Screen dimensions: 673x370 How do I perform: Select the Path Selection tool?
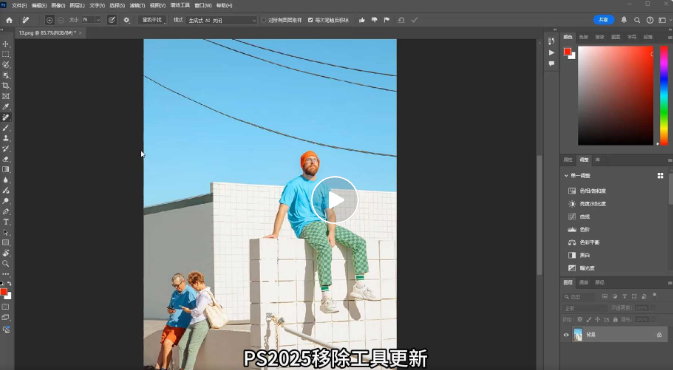coord(6,232)
